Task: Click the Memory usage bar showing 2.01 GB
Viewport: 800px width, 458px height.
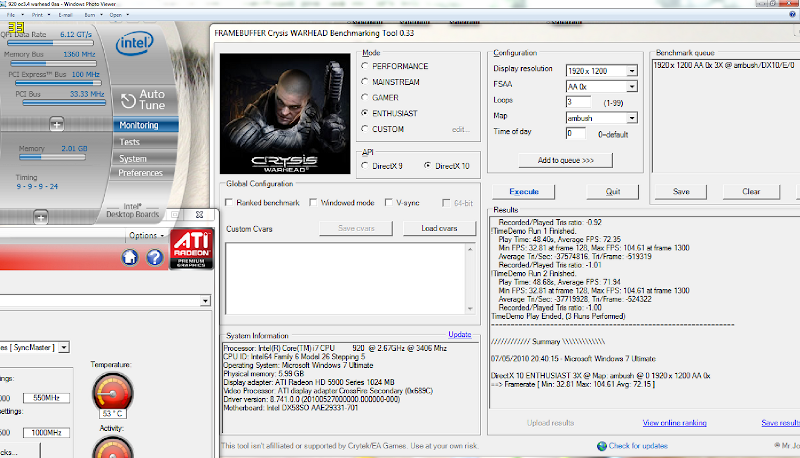Action: tap(52, 157)
